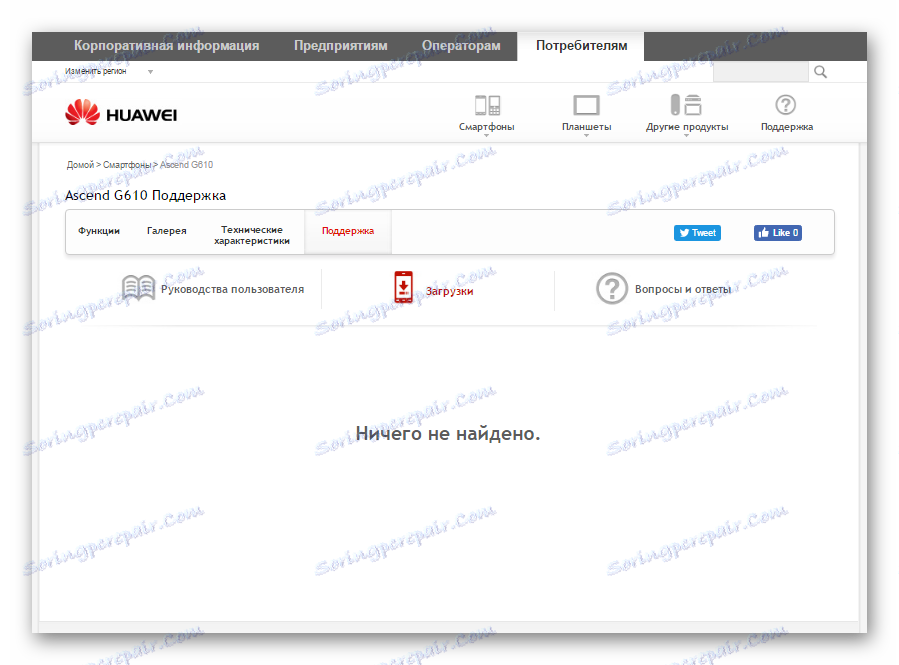
Task: Open the 'Операторам' top tab
Action: 461,46
